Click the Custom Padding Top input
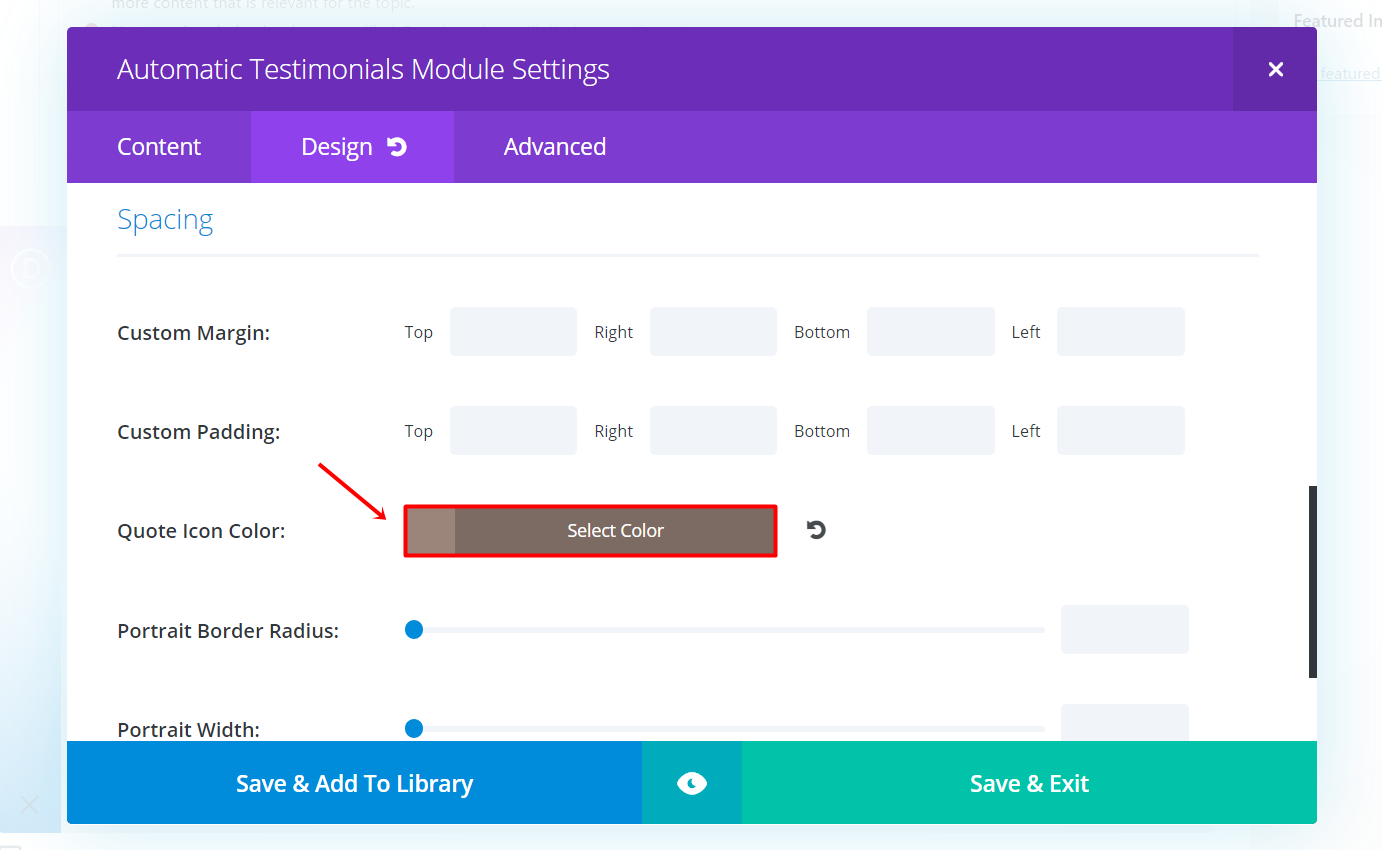Screen dimensions: 1382x850 [x=513, y=431]
